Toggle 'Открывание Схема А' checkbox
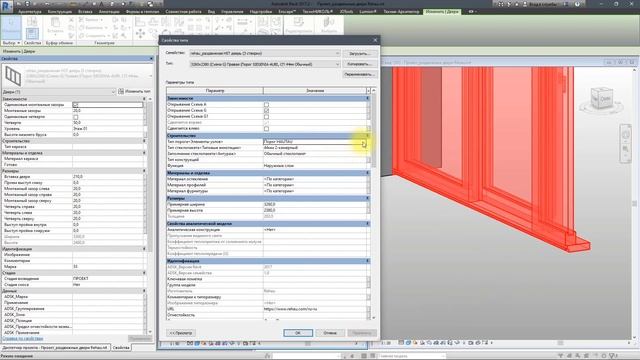 coord(267,104)
